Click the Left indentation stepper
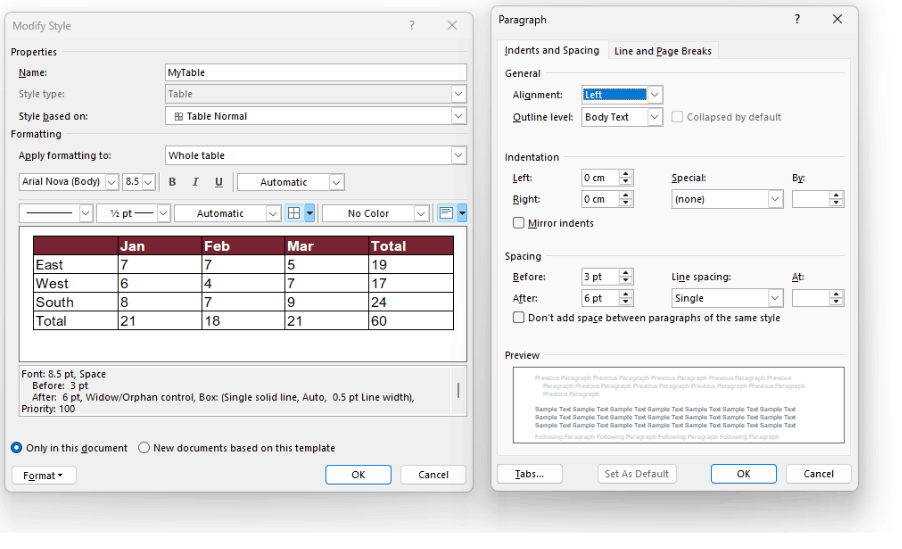 click(x=626, y=178)
